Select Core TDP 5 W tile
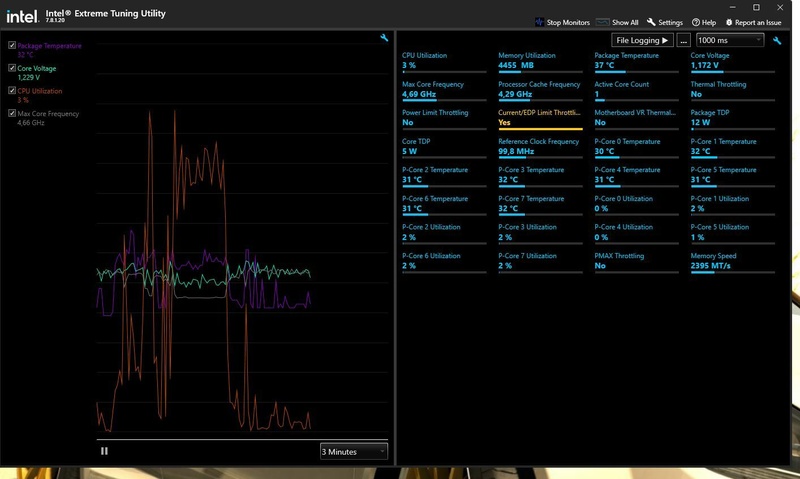 (444, 147)
